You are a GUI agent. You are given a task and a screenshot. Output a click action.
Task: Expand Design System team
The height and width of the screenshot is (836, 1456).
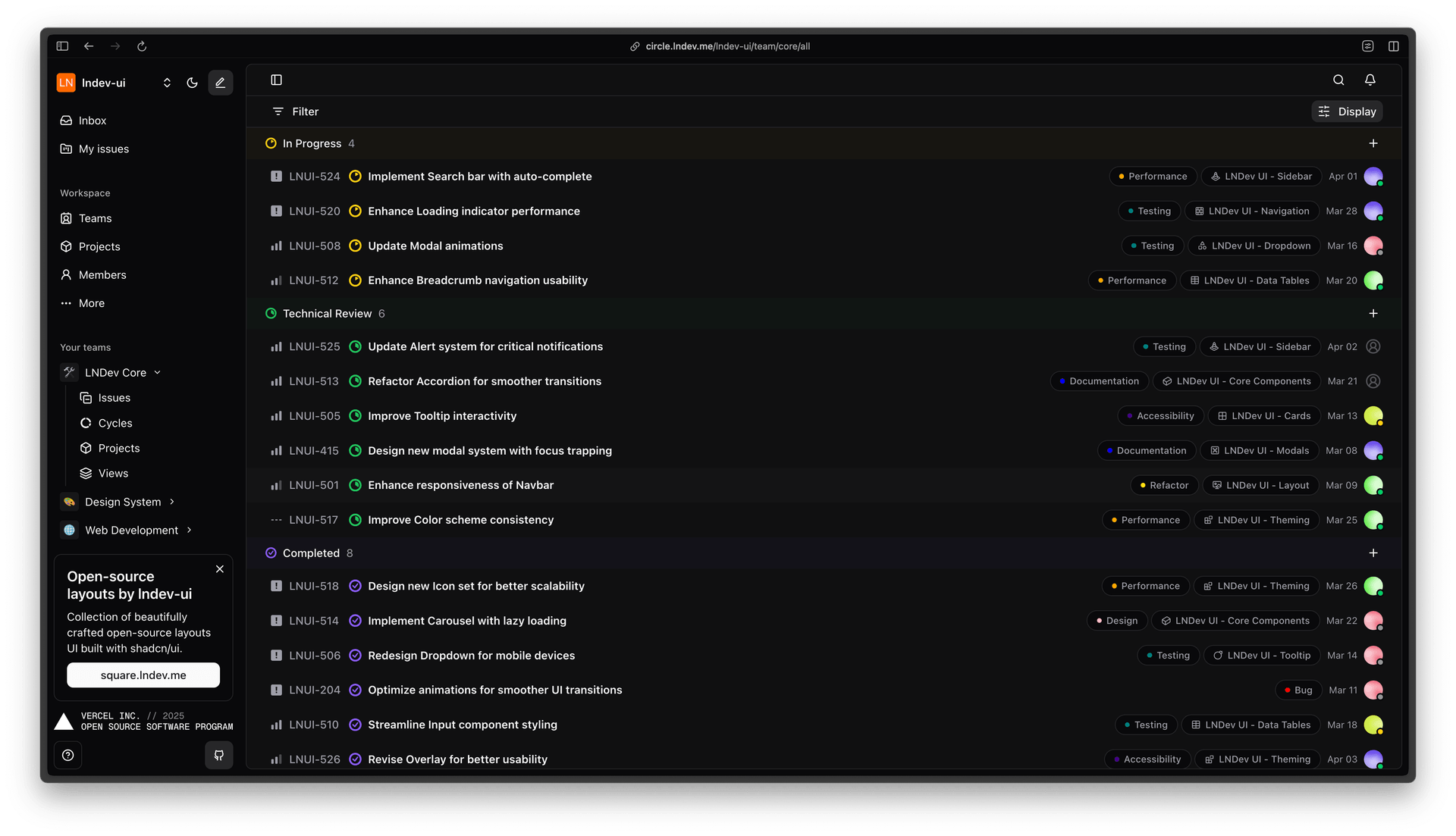172,502
